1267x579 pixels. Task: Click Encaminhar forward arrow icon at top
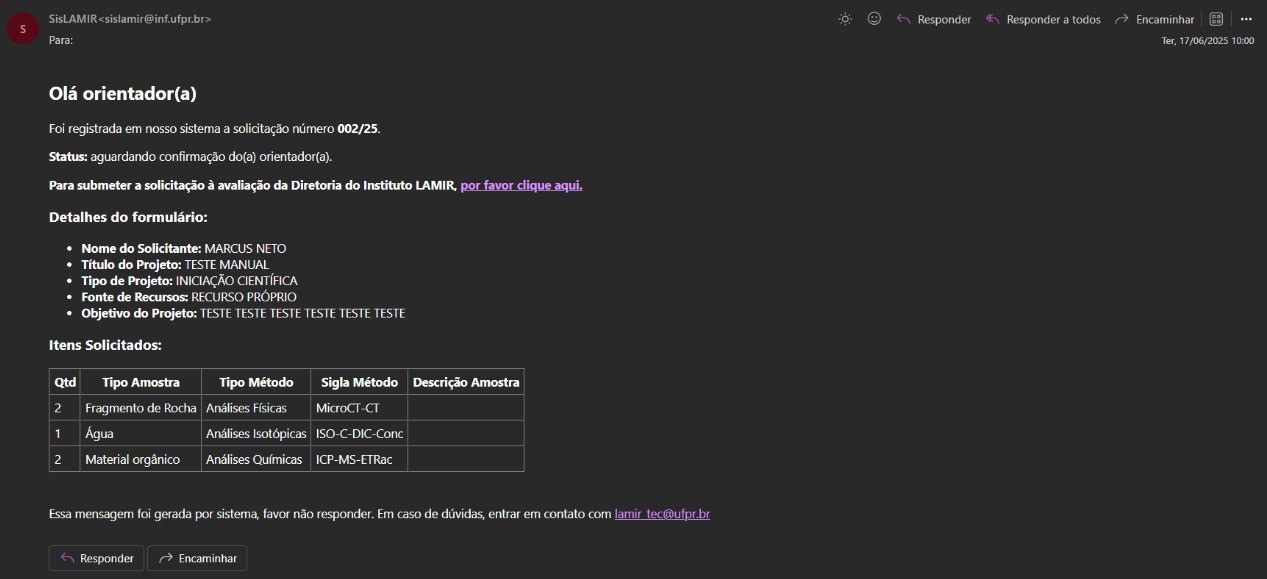[x=1122, y=19]
